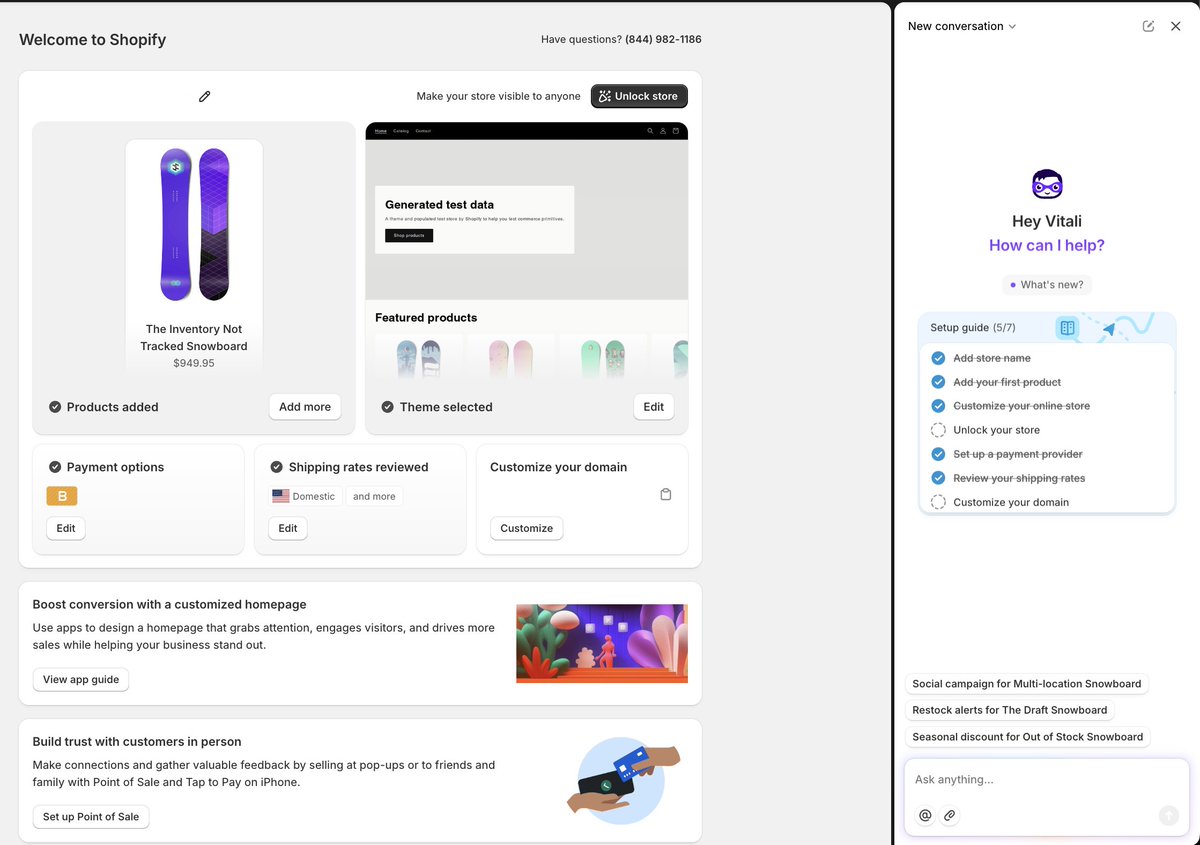Click first featured product snowboard thumbnail
The image size is (1200, 845).
(x=418, y=358)
